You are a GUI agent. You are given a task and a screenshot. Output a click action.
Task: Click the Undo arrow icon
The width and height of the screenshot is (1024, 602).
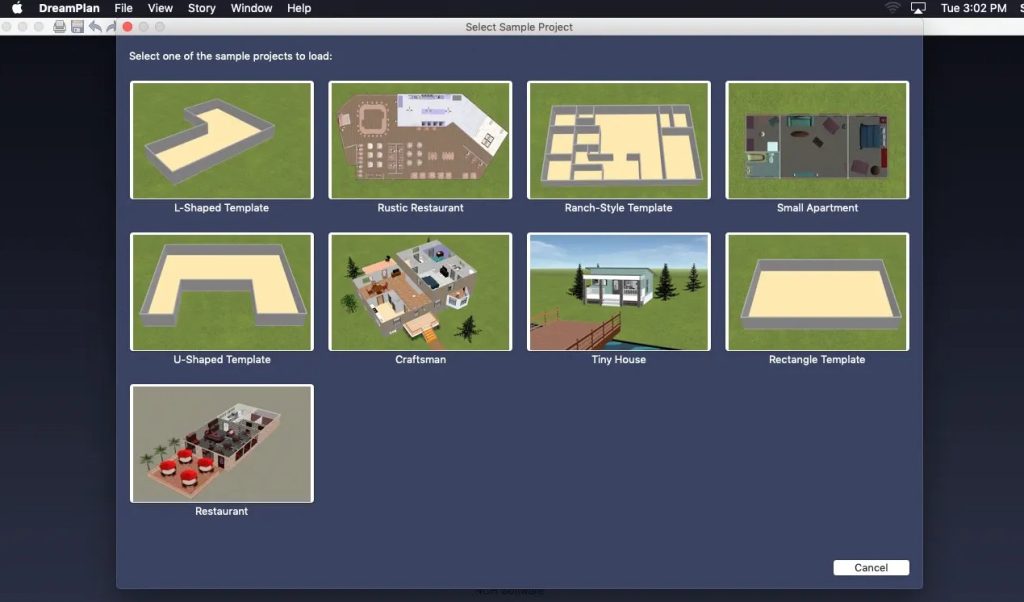click(95, 27)
